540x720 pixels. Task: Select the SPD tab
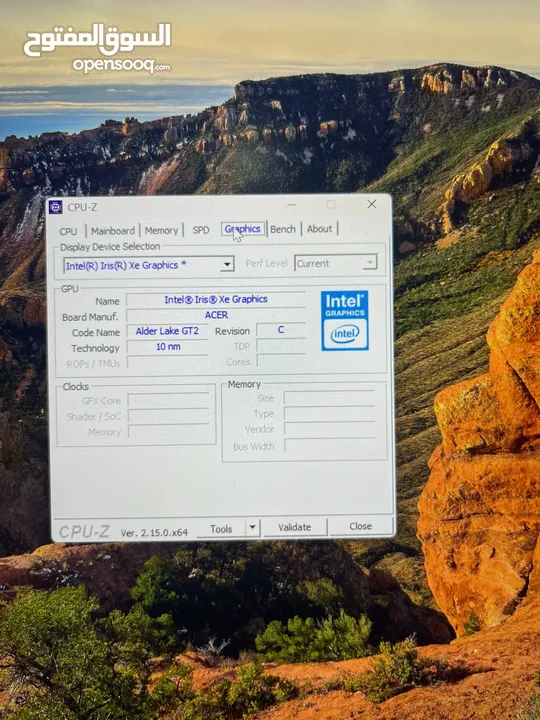(201, 230)
